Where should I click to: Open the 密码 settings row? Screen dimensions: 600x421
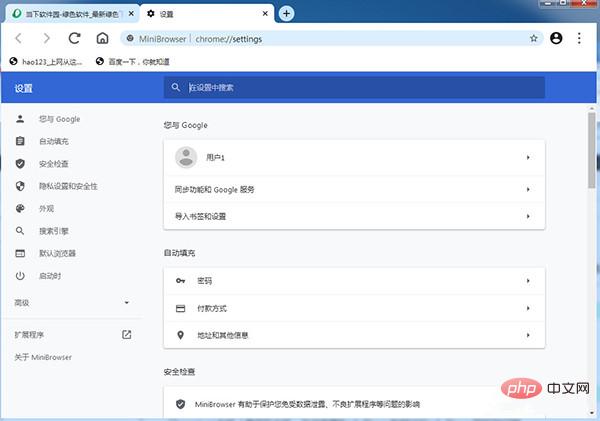point(354,281)
